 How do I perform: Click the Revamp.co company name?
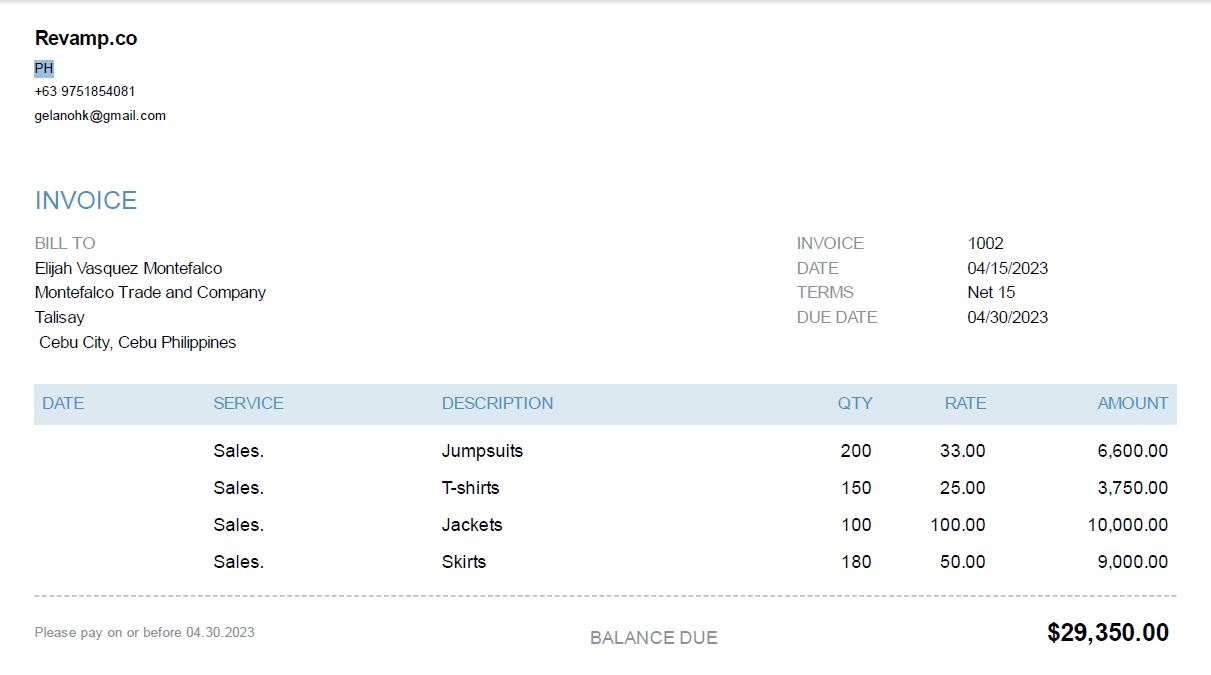coord(86,38)
